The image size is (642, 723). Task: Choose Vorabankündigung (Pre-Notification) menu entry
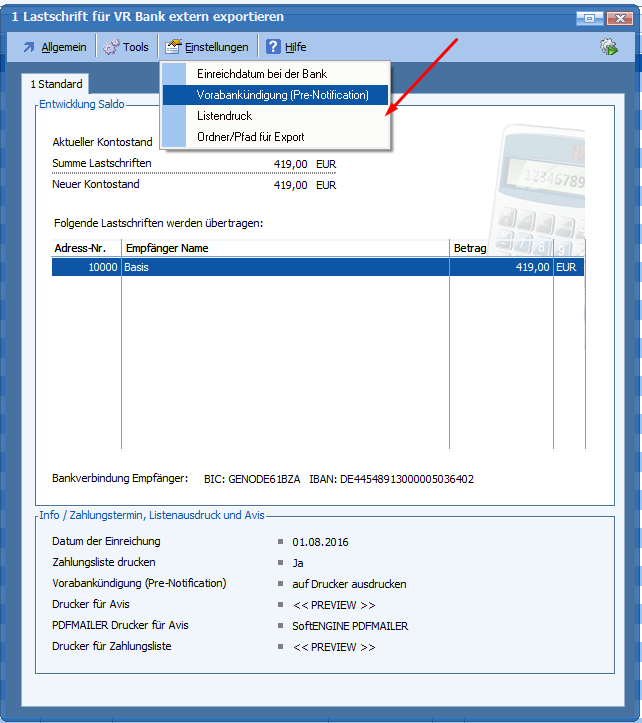[283, 95]
